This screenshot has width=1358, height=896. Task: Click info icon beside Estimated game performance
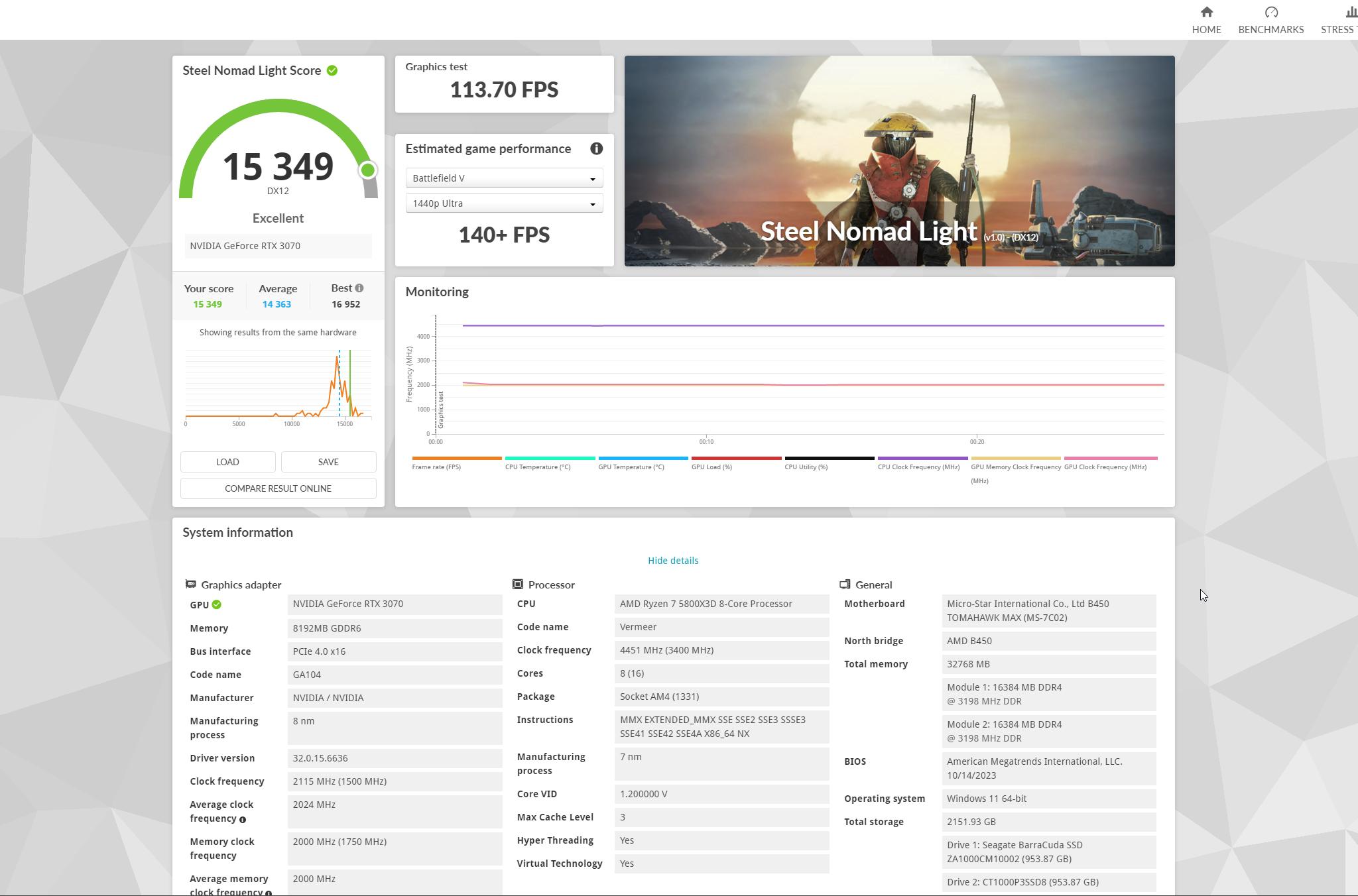tap(596, 148)
